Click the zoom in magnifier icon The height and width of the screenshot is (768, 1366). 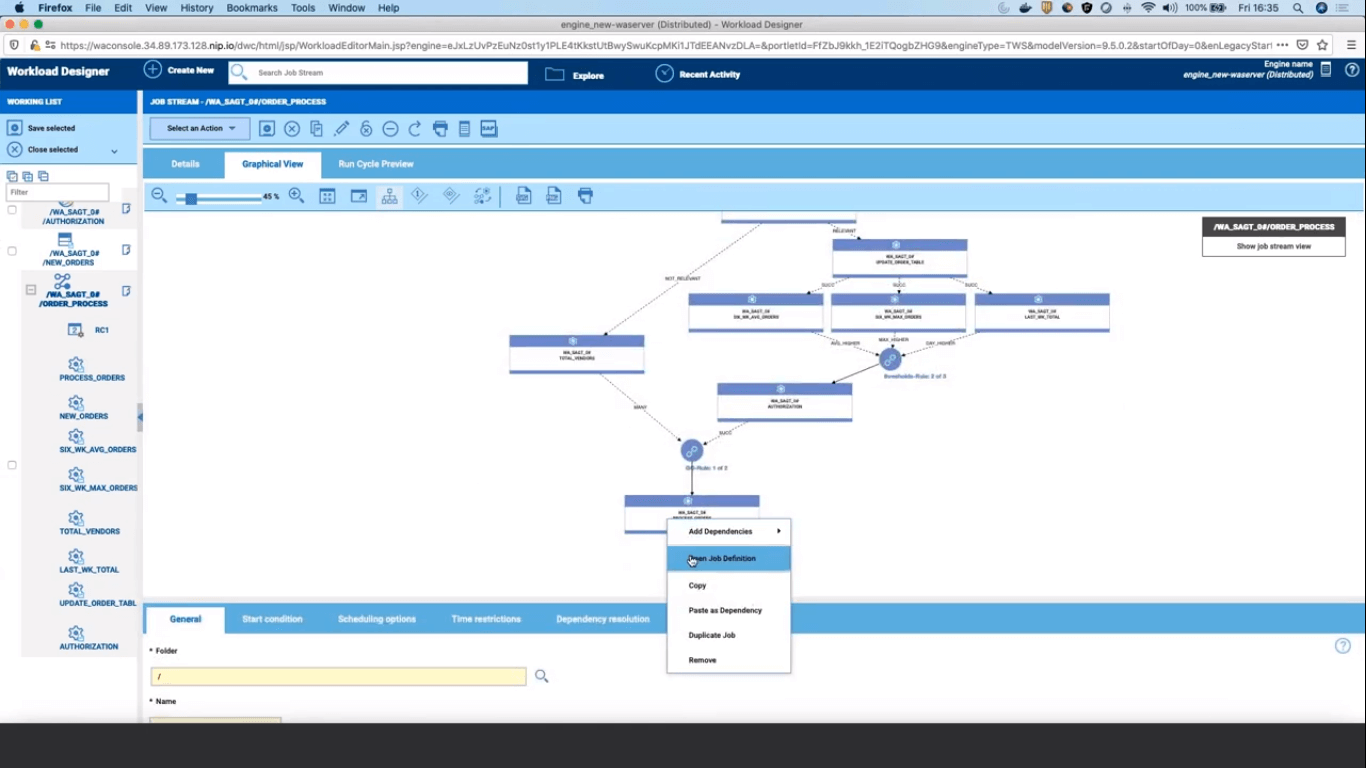[x=296, y=195]
